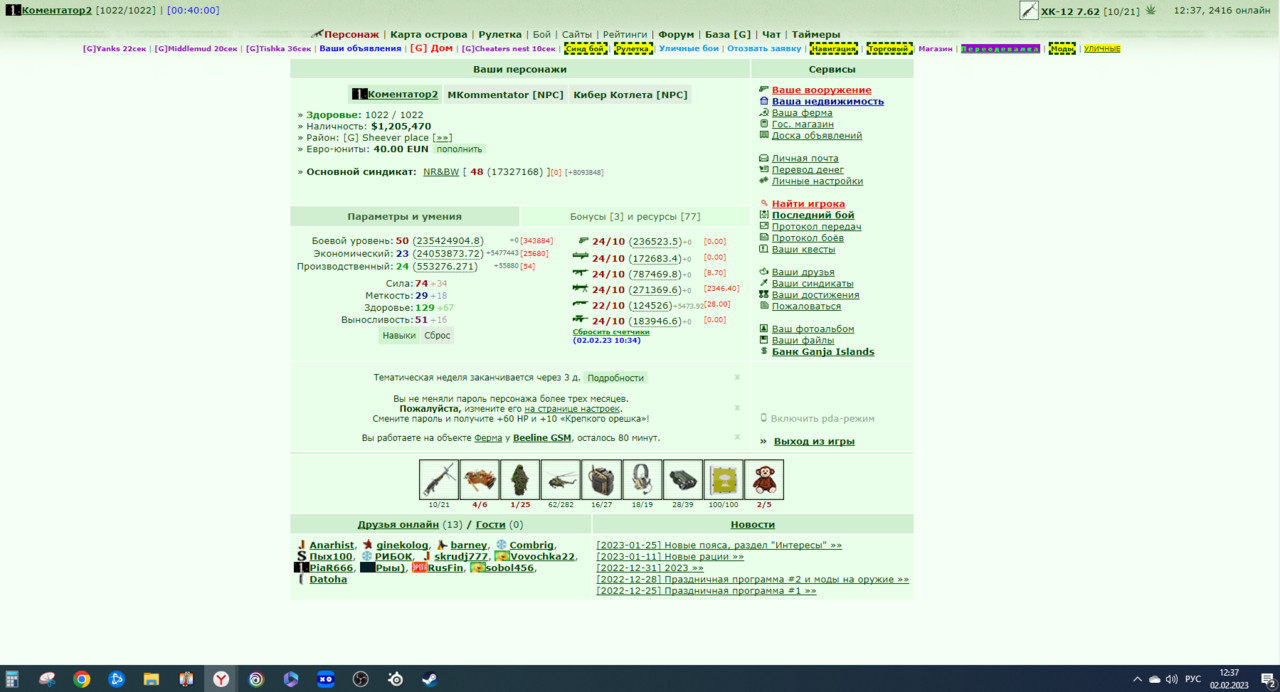Open the Рулетка menu item
This screenshot has width=1280, height=692.
(x=500, y=34)
